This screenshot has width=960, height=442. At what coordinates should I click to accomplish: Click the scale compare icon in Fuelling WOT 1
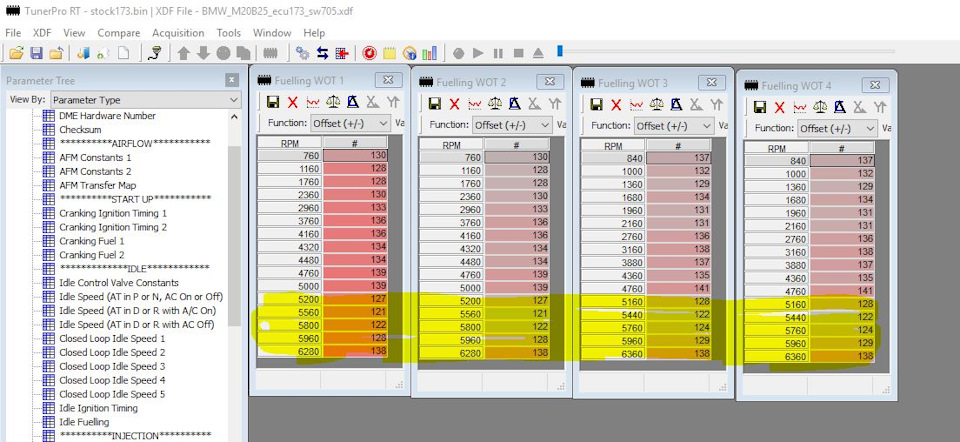(333, 102)
